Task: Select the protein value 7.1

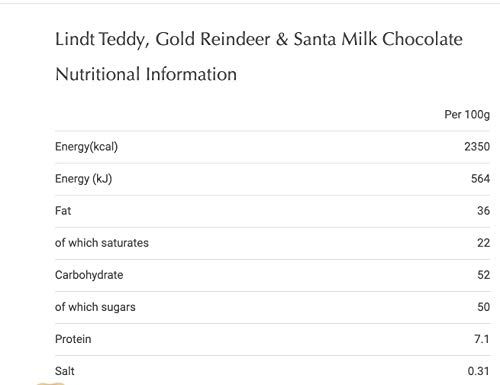Action: [x=482, y=339]
